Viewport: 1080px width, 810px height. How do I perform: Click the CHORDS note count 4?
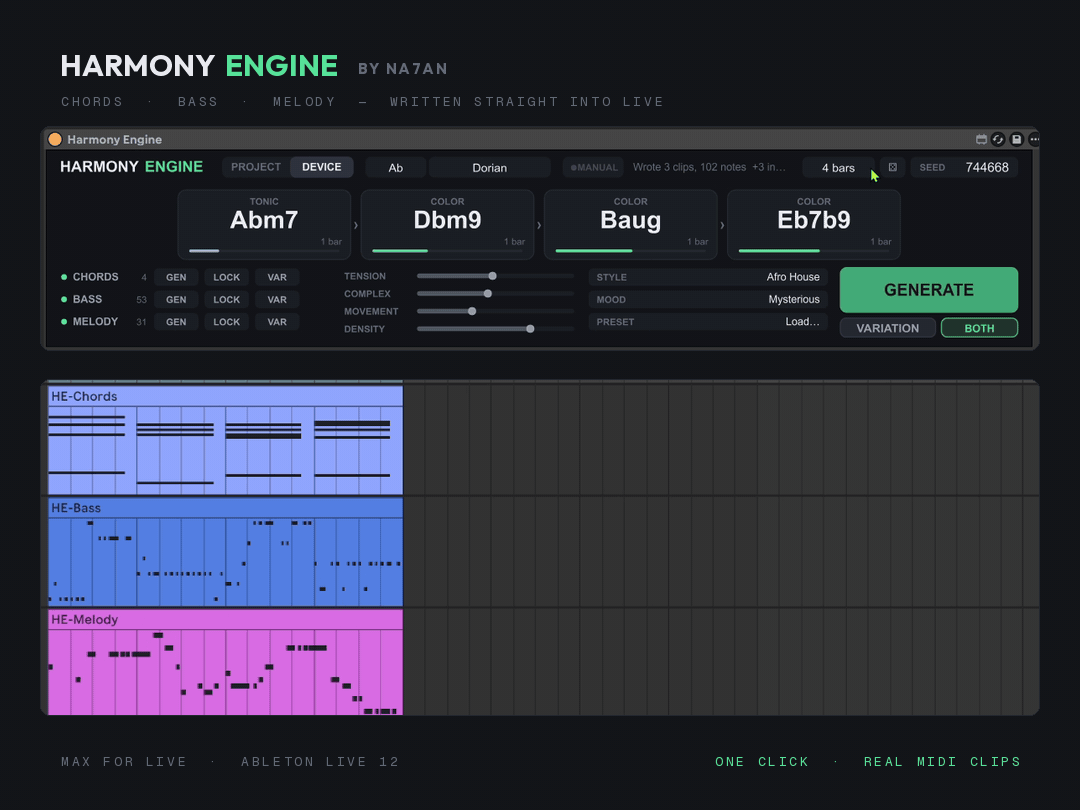pyautogui.click(x=144, y=278)
